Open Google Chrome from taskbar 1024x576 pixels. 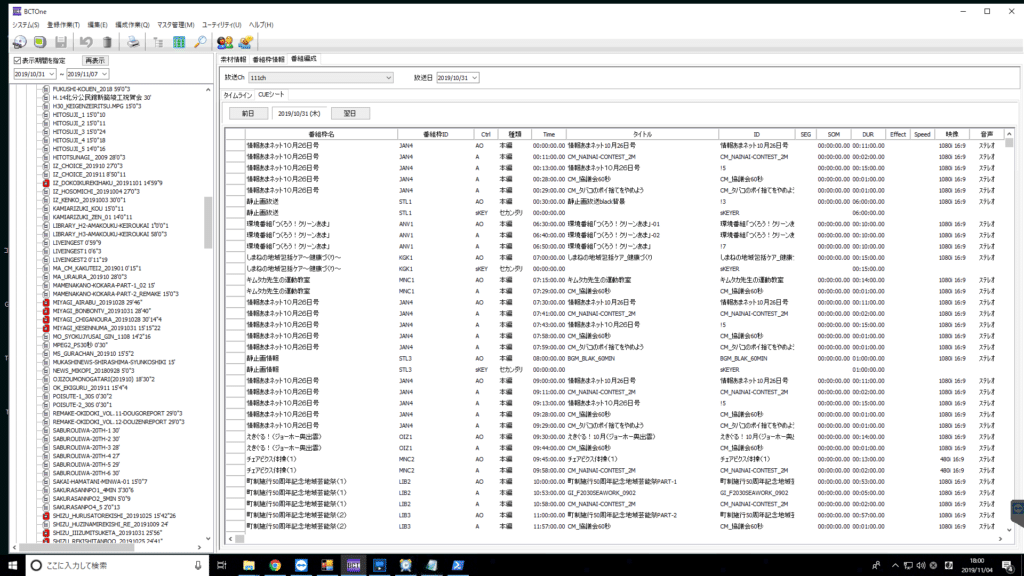[x=275, y=566]
